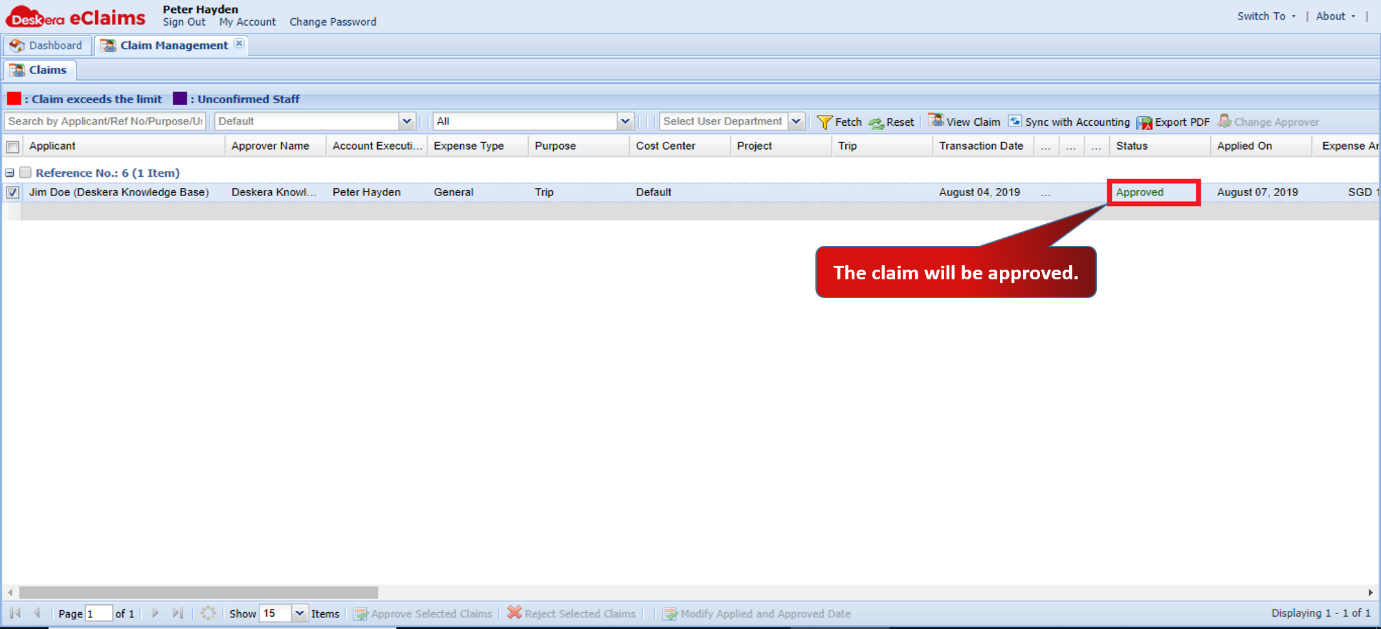Sort by the Account Executive column header

click(377, 146)
